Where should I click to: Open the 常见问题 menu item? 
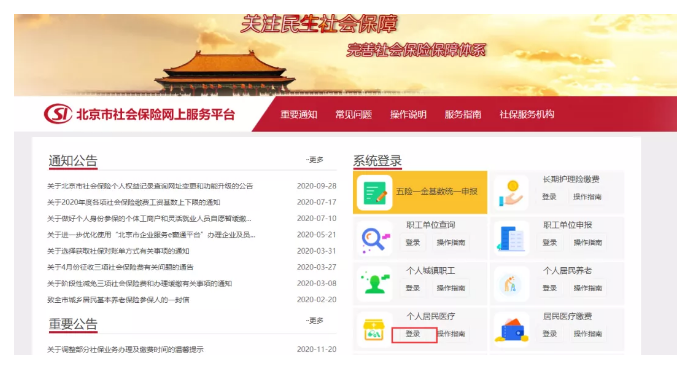(x=353, y=114)
